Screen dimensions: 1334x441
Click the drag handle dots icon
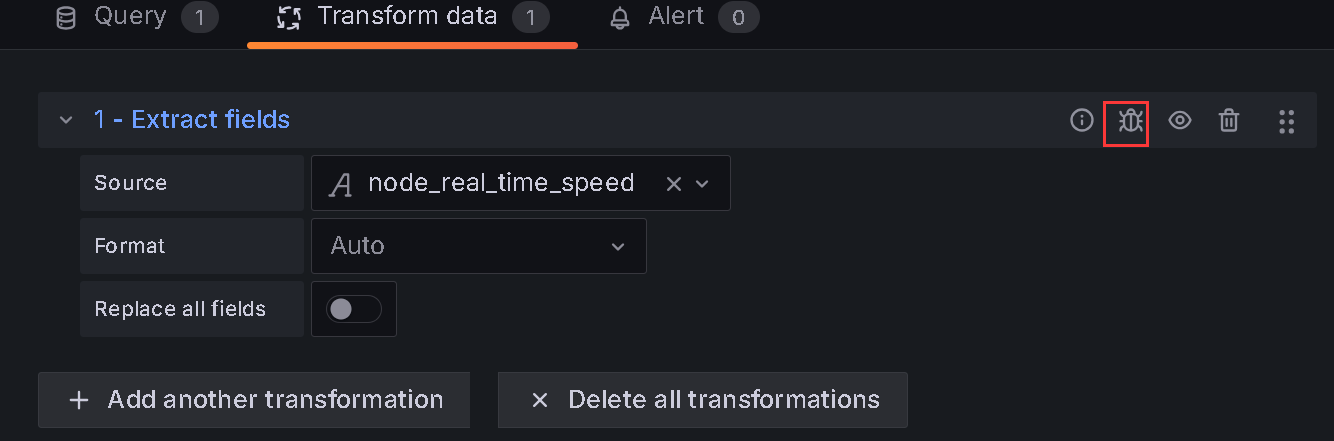tap(1287, 121)
